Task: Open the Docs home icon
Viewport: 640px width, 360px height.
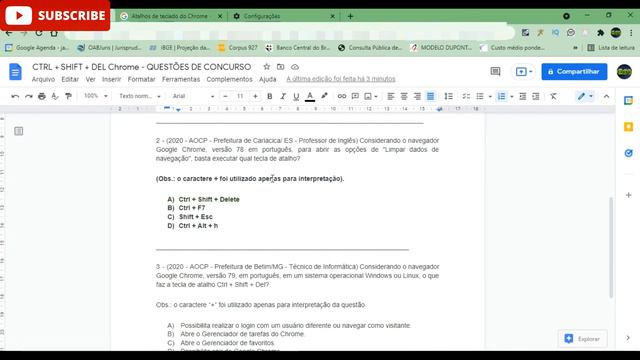Action: (15, 72)
